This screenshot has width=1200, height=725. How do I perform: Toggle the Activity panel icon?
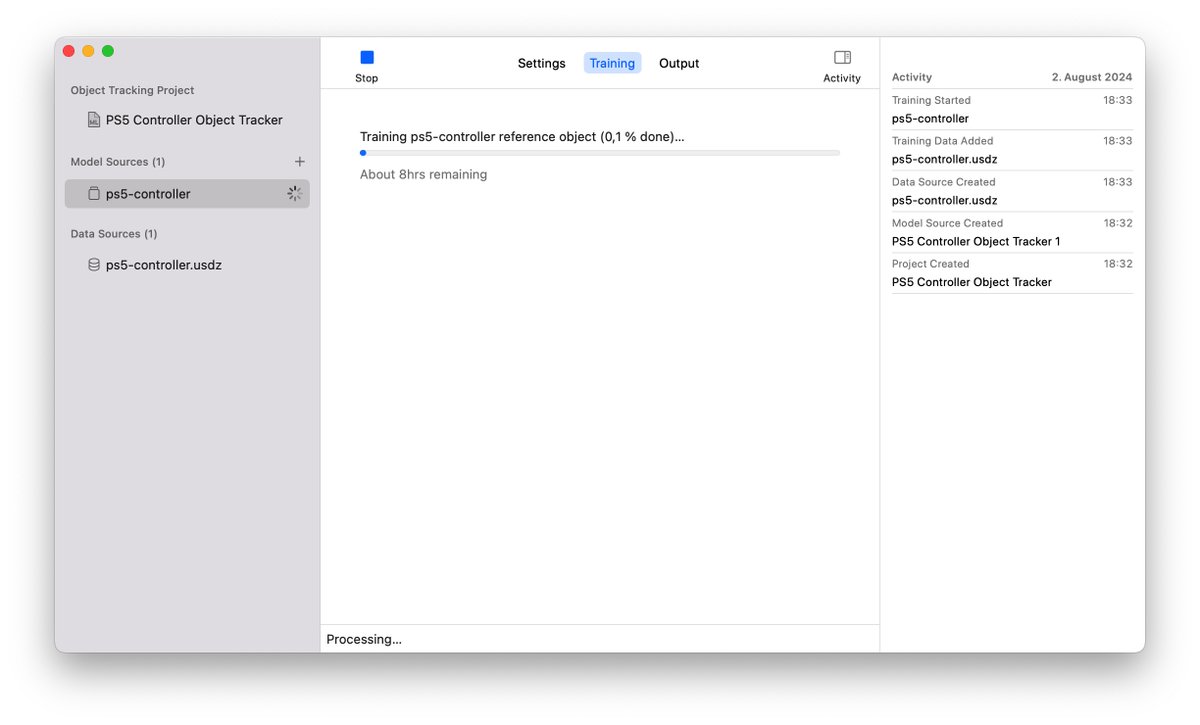pyautogui.click(x=842, y=58)
